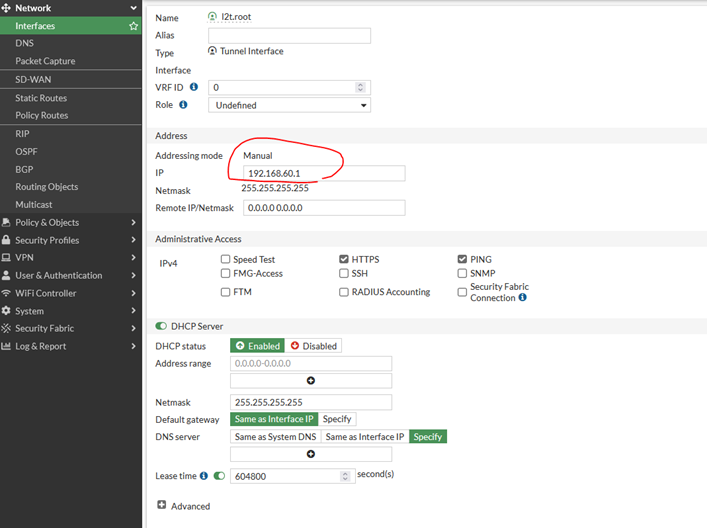
Task: Click the Security Fabric sidebar icon
Action: [6, 328]
